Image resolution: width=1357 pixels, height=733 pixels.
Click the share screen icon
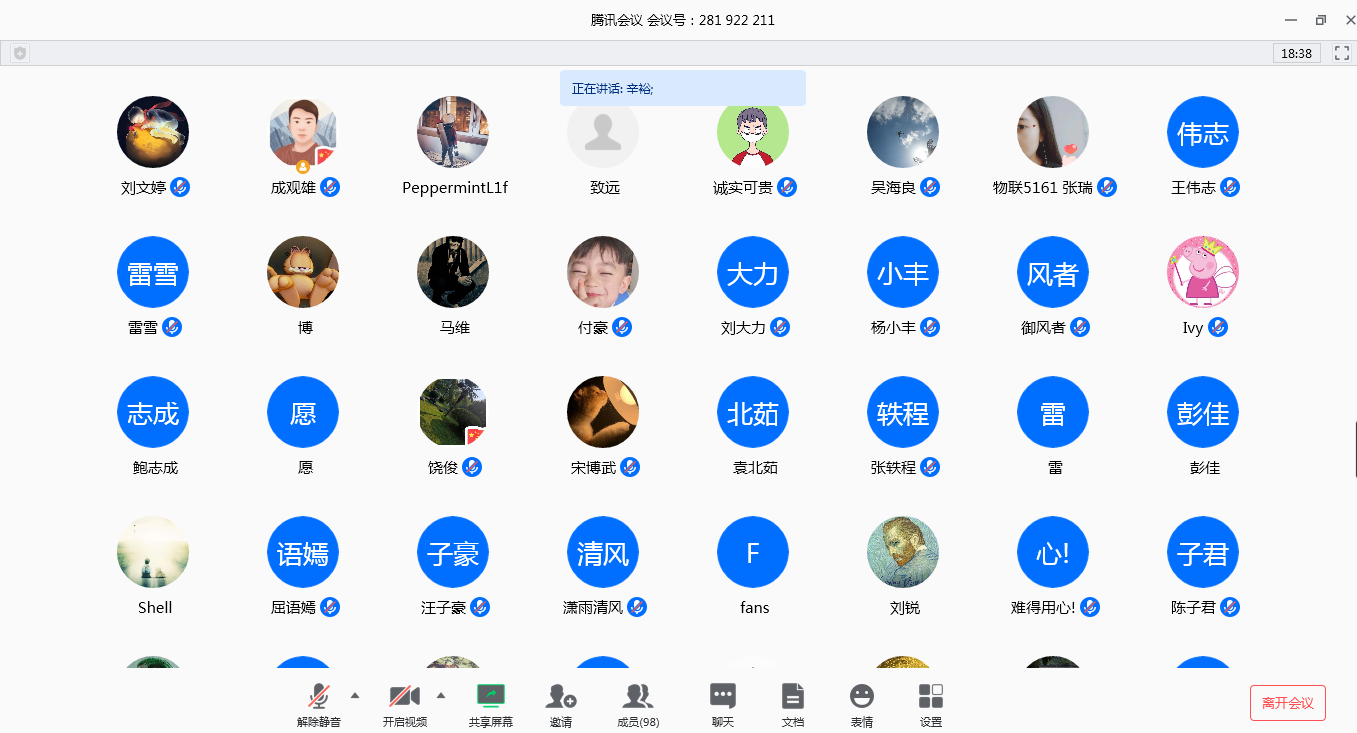[490, 696]
